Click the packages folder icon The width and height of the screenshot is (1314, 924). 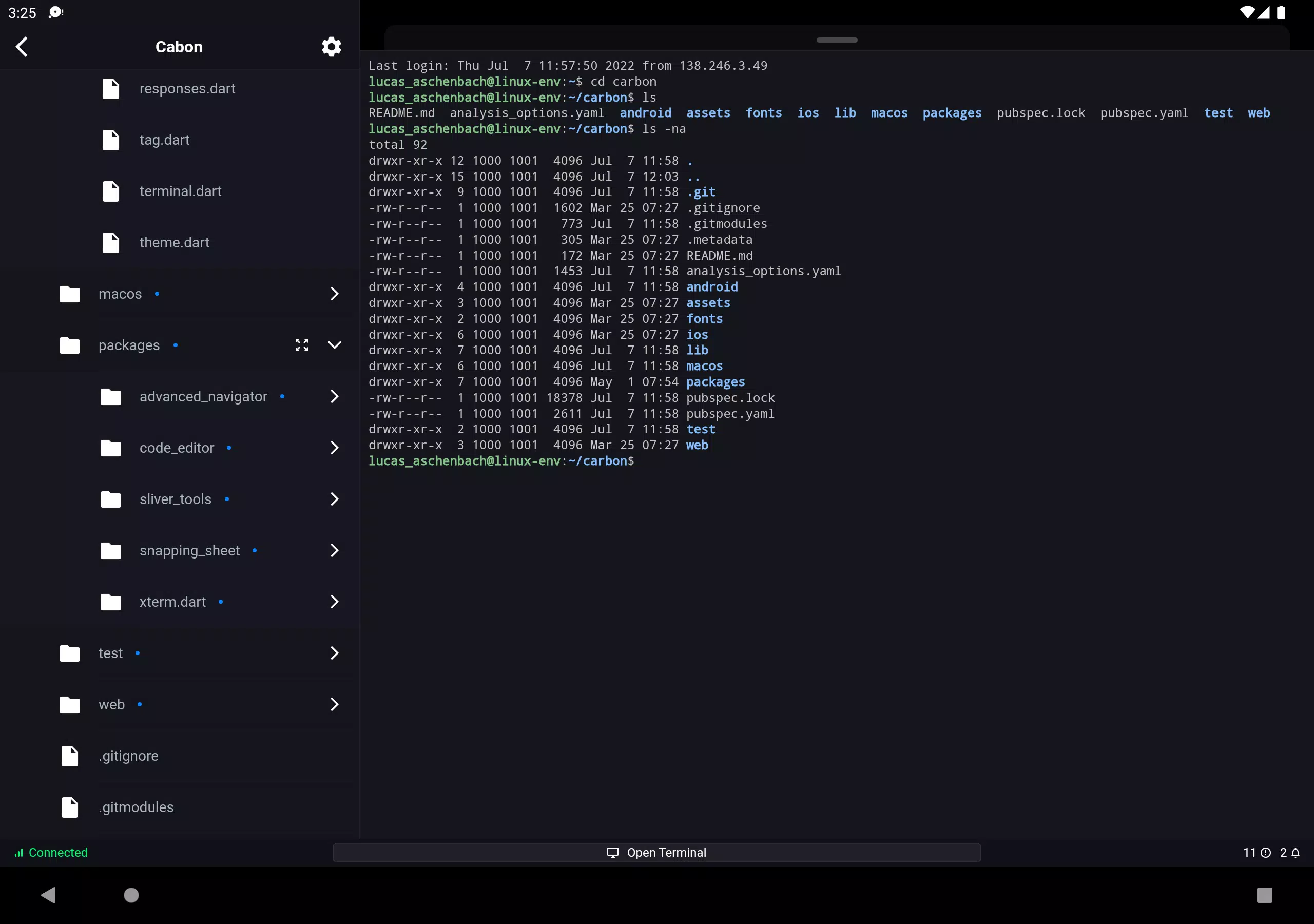click(70, 345)
